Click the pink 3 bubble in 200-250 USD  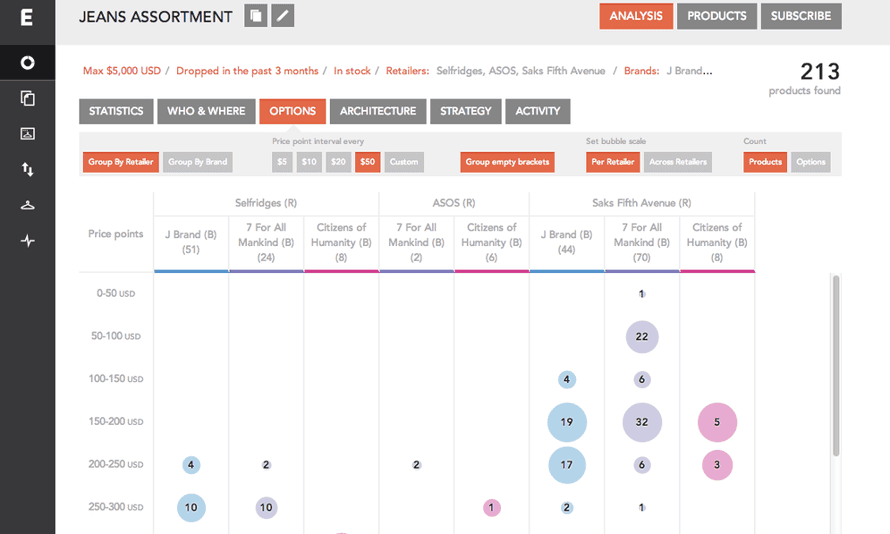[717, 465]
